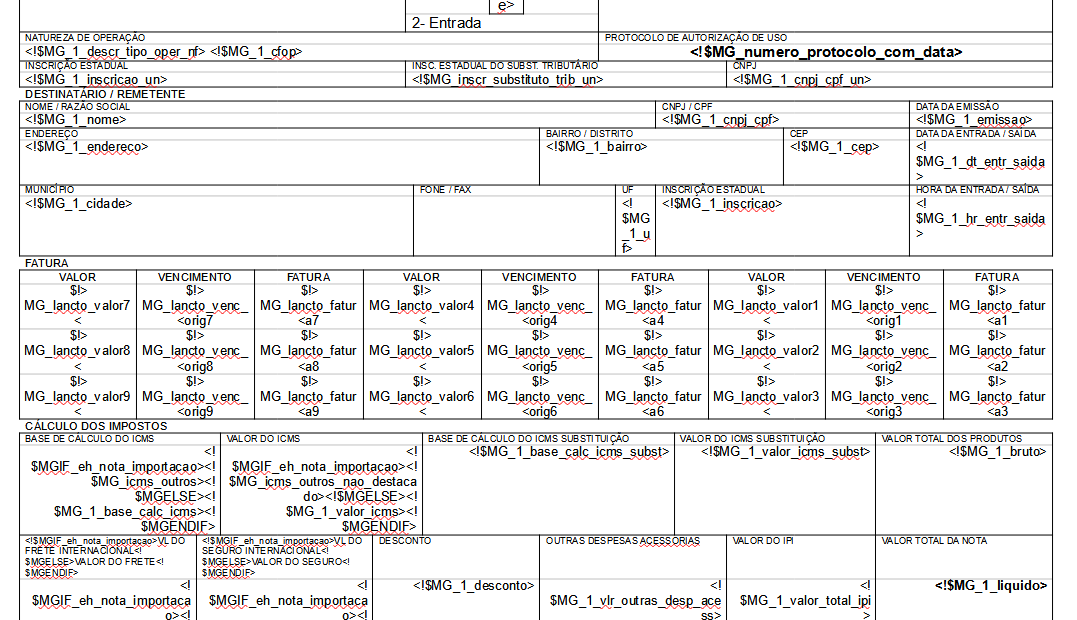
Task: Click the <!$MG_1_cnpj_cpf> placeholder
Action: (721, 119)
